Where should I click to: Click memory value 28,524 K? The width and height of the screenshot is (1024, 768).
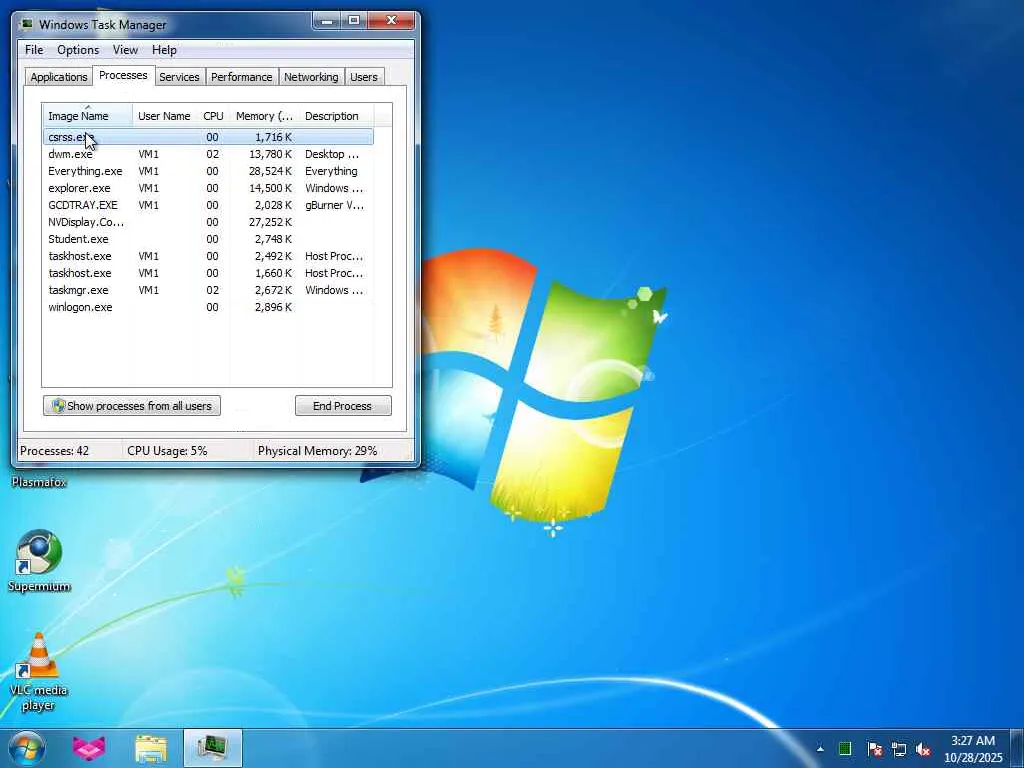tap(270, 171)
